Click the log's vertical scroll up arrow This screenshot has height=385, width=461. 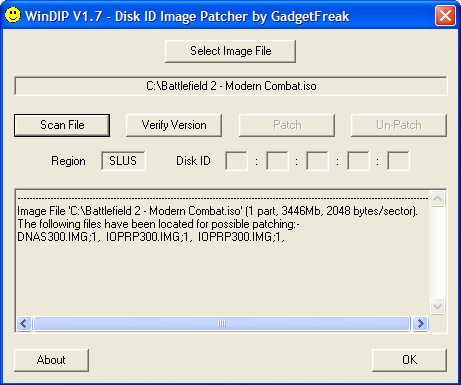coord(437,199)
